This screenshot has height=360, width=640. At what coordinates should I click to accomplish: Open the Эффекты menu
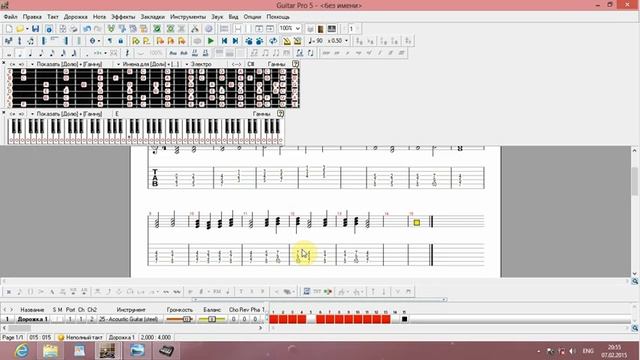coord(123,17)
